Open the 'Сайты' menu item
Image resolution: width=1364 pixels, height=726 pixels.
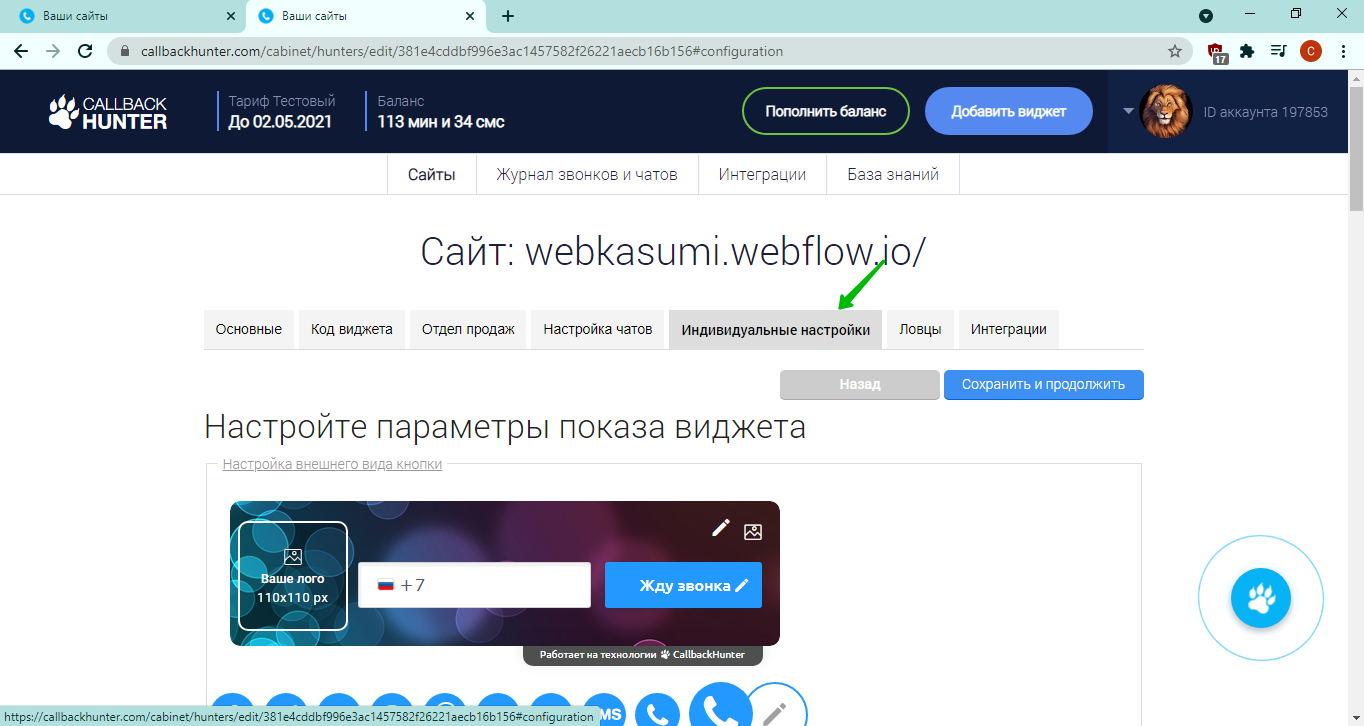tap(432, 175)
